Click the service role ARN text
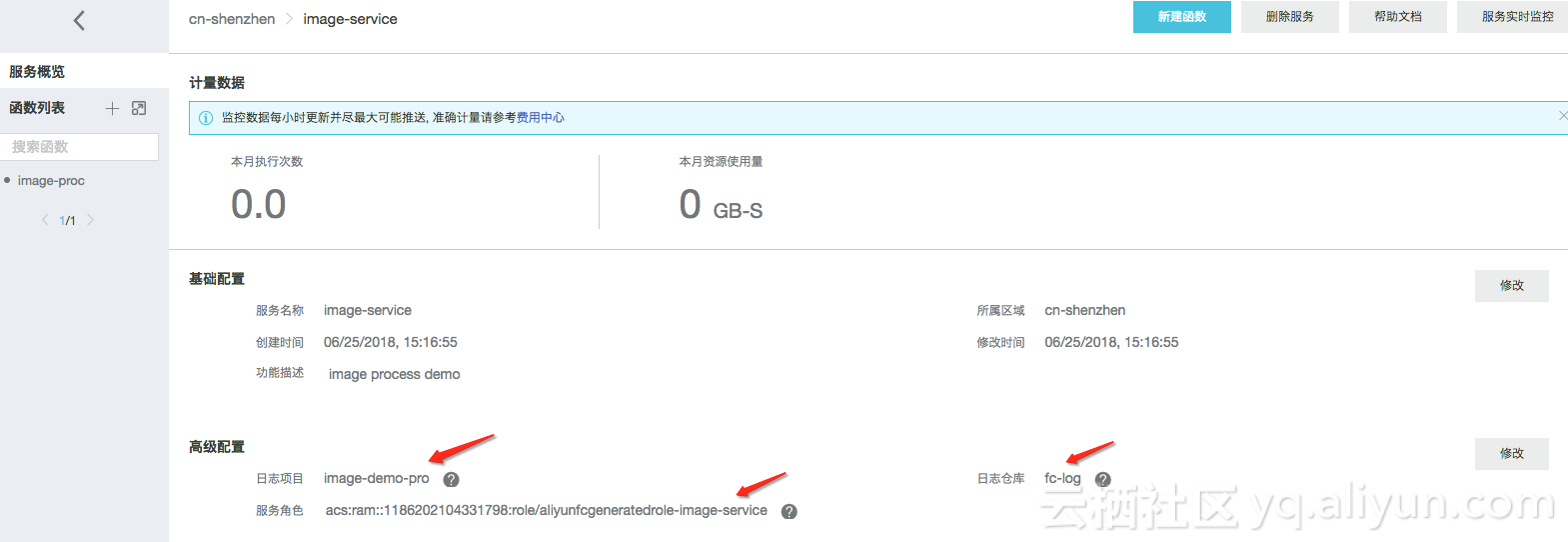This screenshot has width=1568, height=542. pyautogui.click(x=547, y=511)
